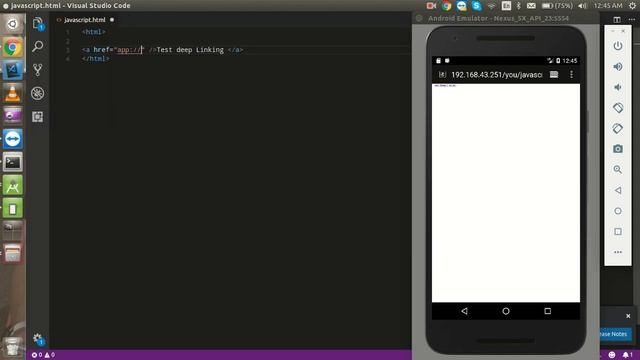Open VLC media player from the launcher
The image size is (640, 360).
tap(13, 93)
